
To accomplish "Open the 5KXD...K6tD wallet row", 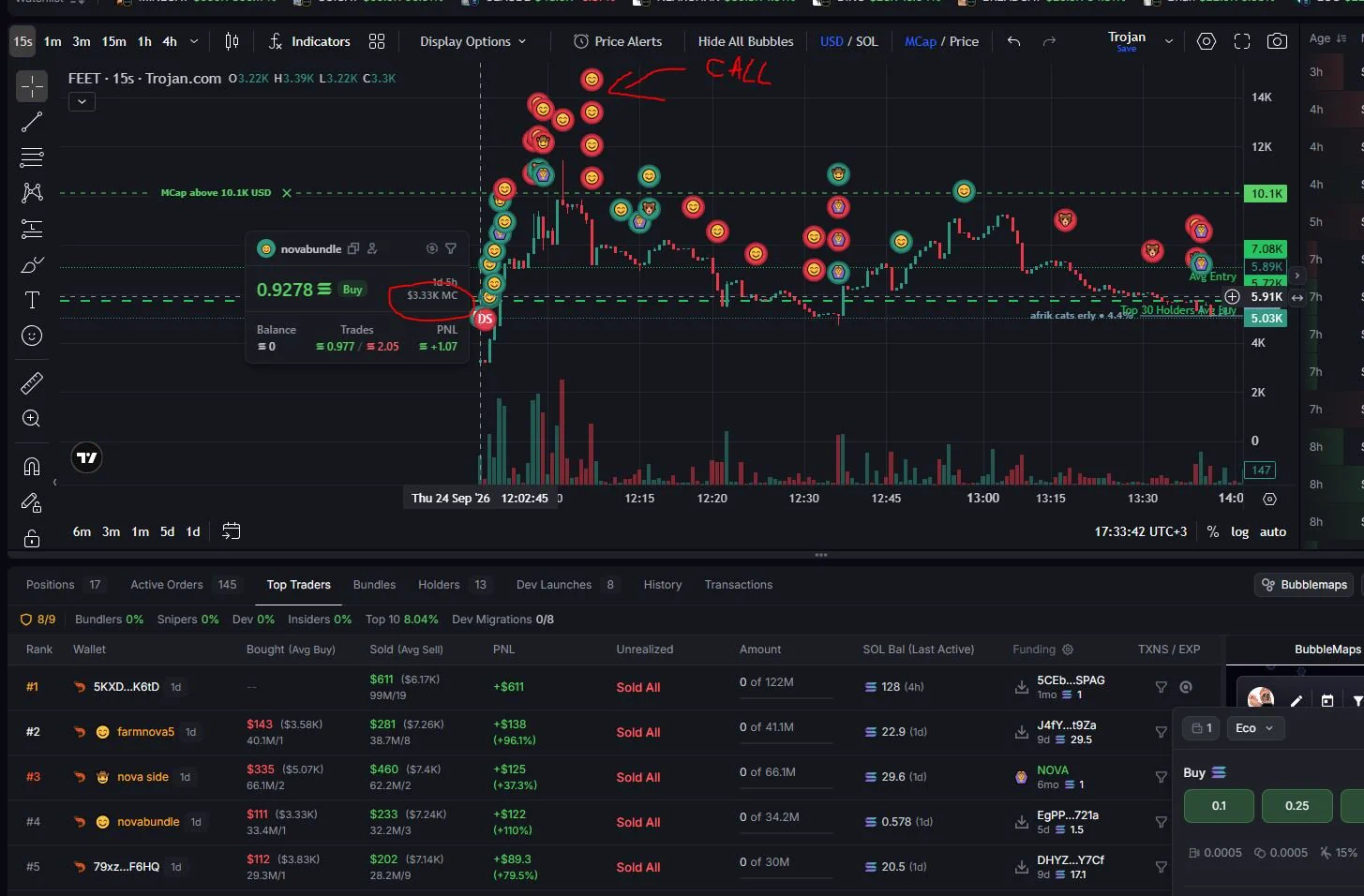I will (x=126, y=687).
